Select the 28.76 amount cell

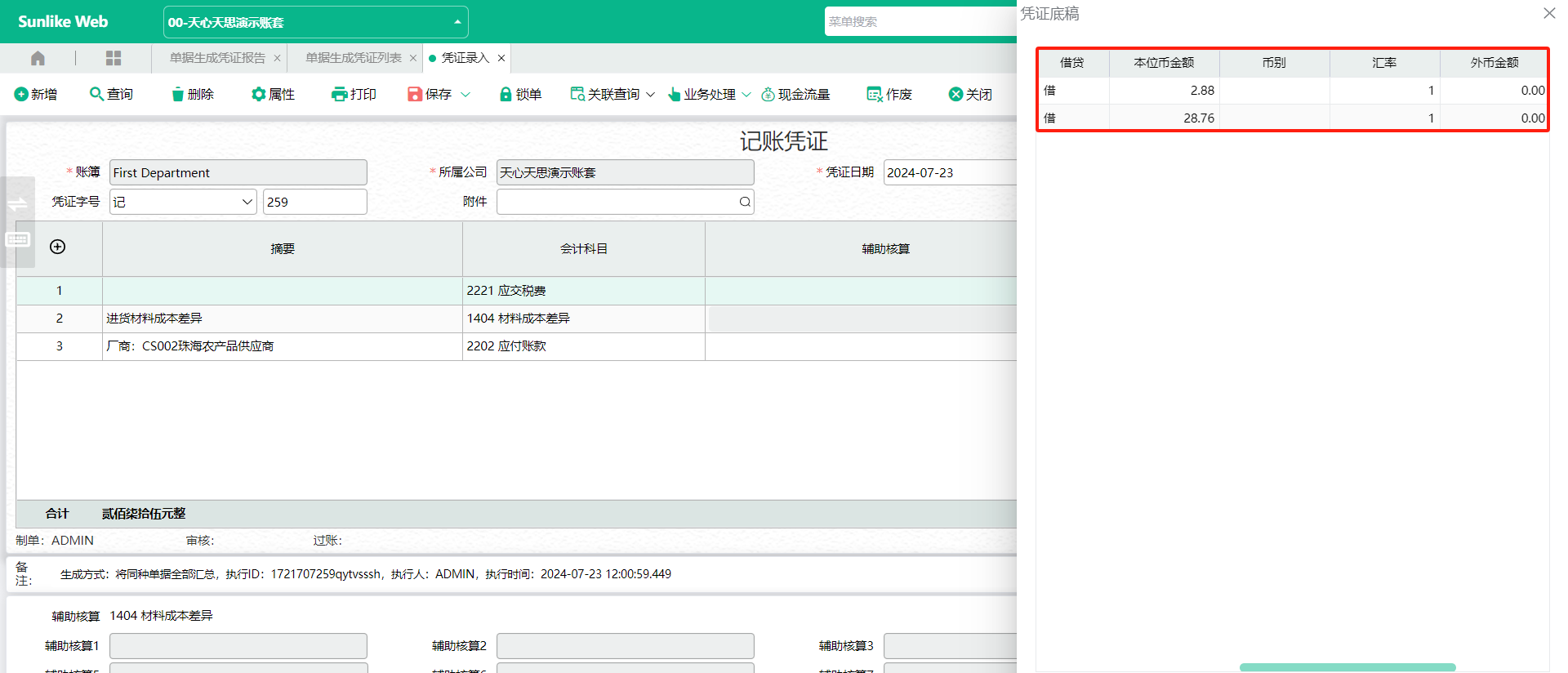(x=1165, y=118)
